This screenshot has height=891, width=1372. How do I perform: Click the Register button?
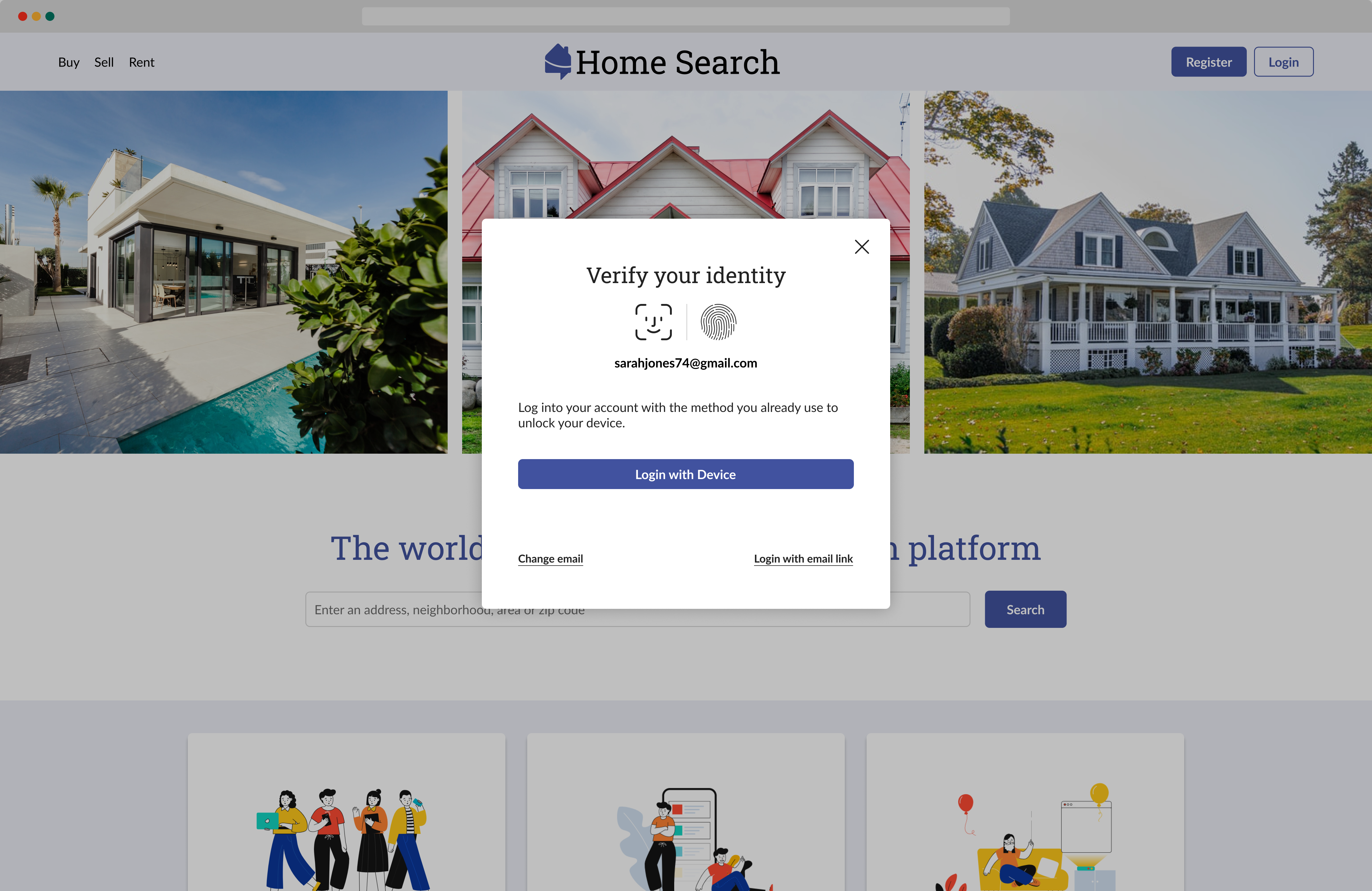pyautogui.click(x=1209, y=61)
